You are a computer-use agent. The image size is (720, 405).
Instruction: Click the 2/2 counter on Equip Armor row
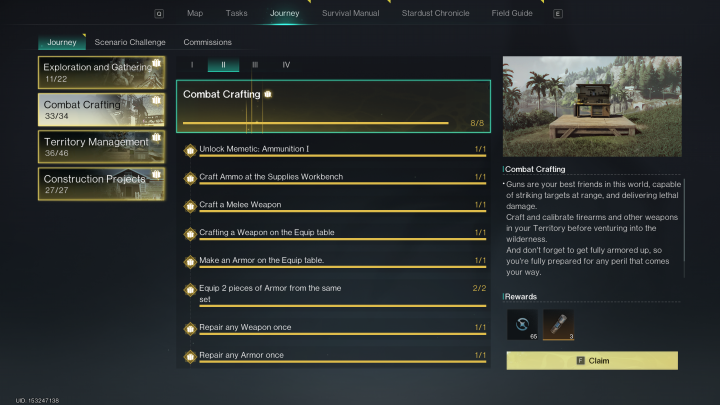pyautogui.click(x=479, y=288)
